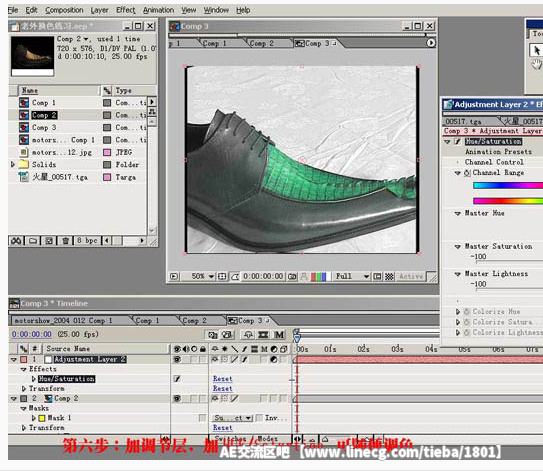Toggle the mask shape view icon in viewer
The image size is (543, 471).
[x=235, y=276]
